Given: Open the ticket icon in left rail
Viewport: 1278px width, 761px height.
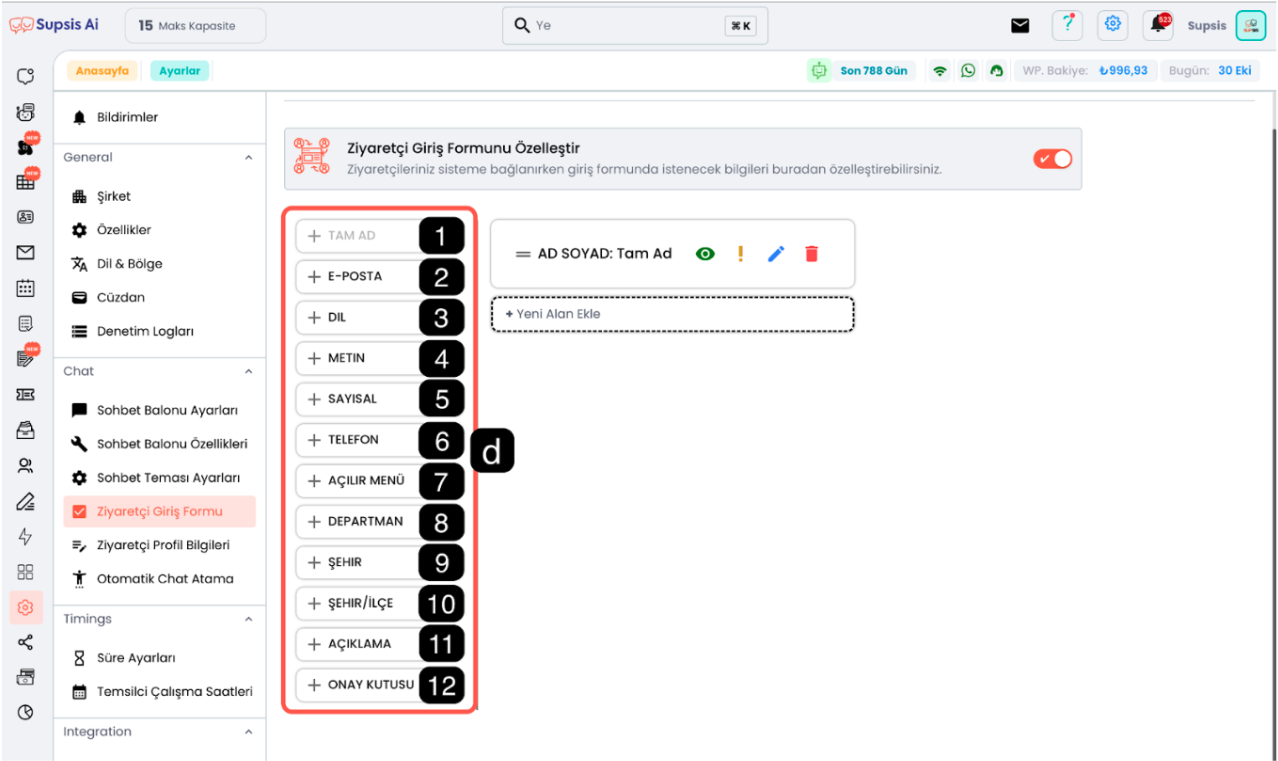Looking at the screenshot, I should pyautogui.click(x=26, y=394).
